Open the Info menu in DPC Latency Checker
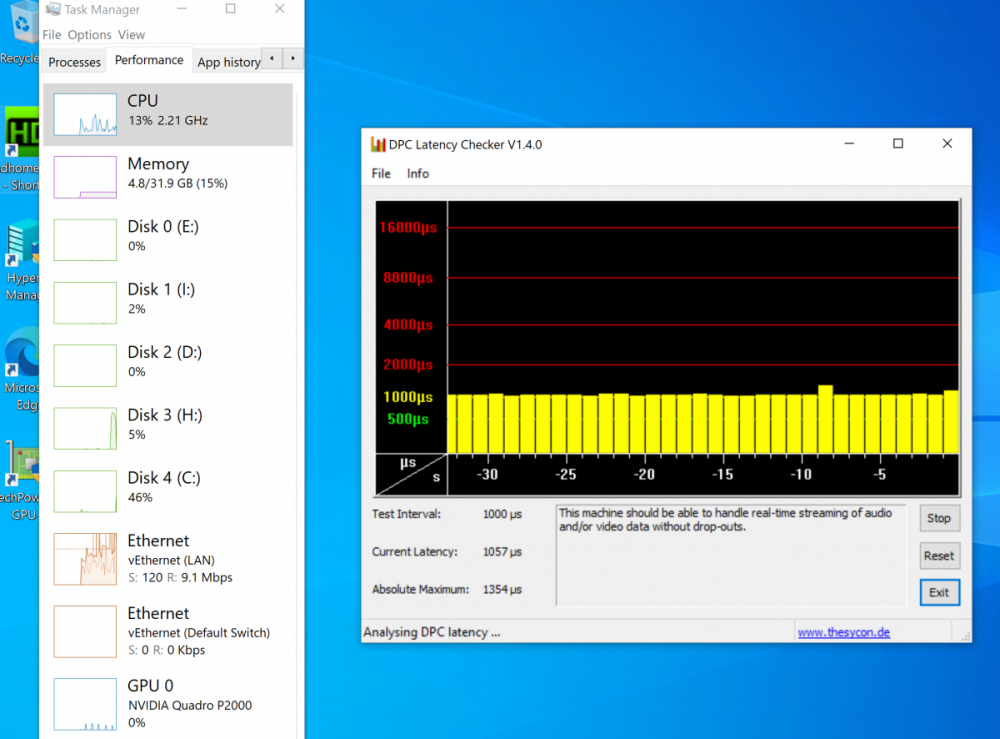1000x739 pixels. click(418, 173)
